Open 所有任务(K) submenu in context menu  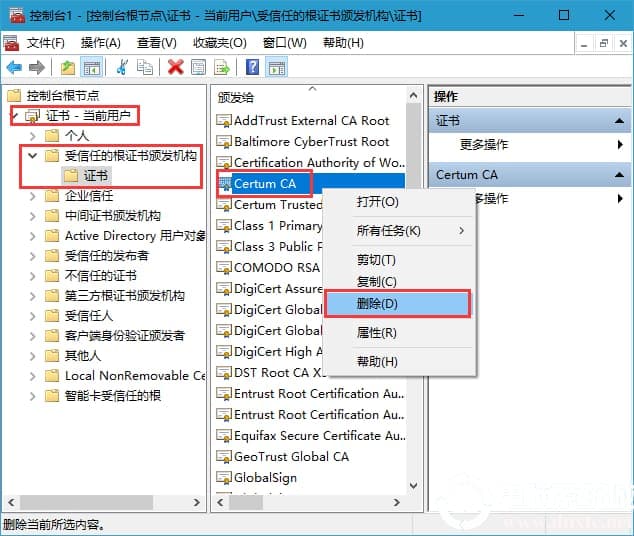click(399, 231)
